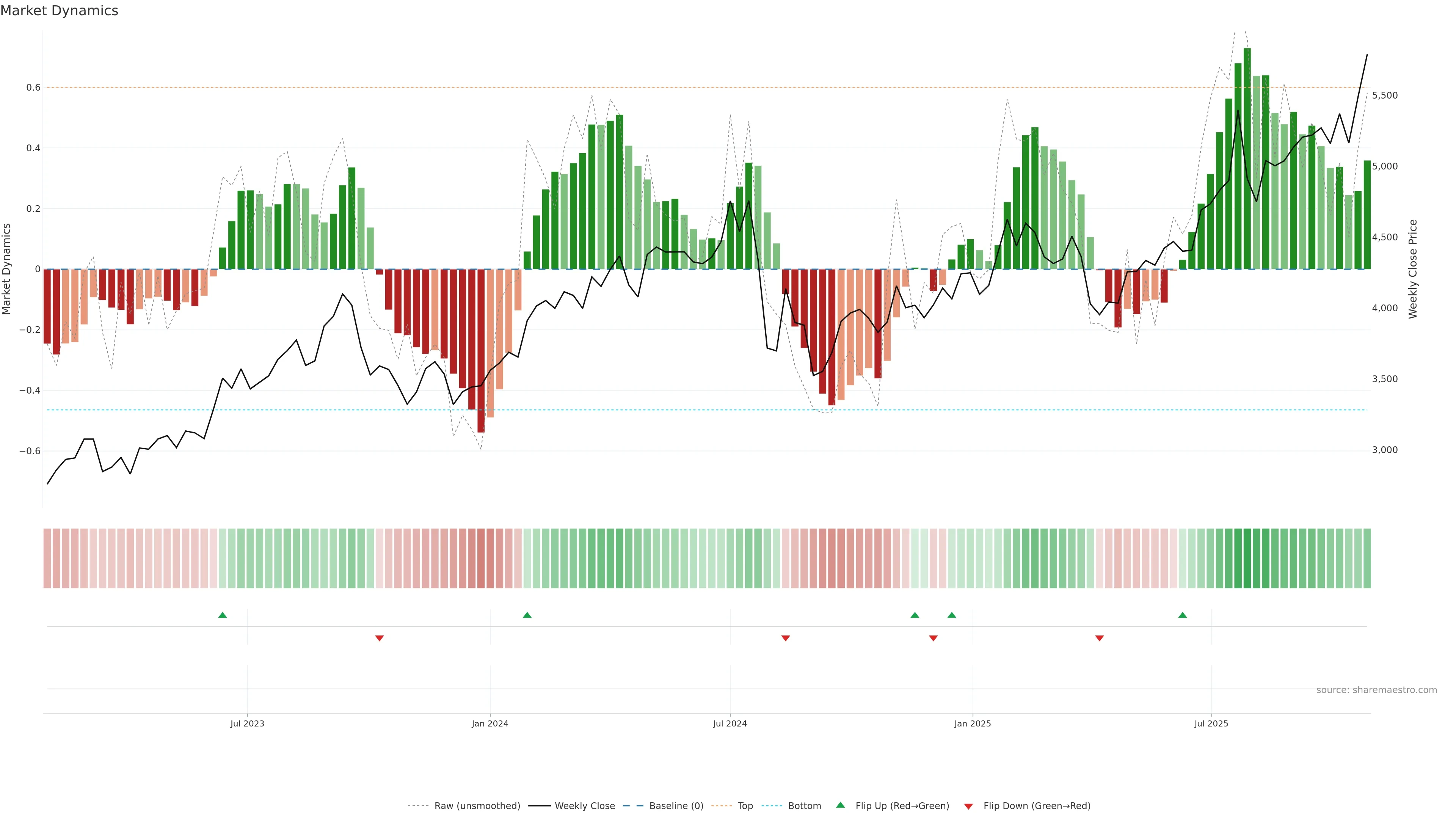Click flip-up marker just after Jan 2024
Image resolution: width=1456 pixels, height=819 pixels.
coord(527,615)
